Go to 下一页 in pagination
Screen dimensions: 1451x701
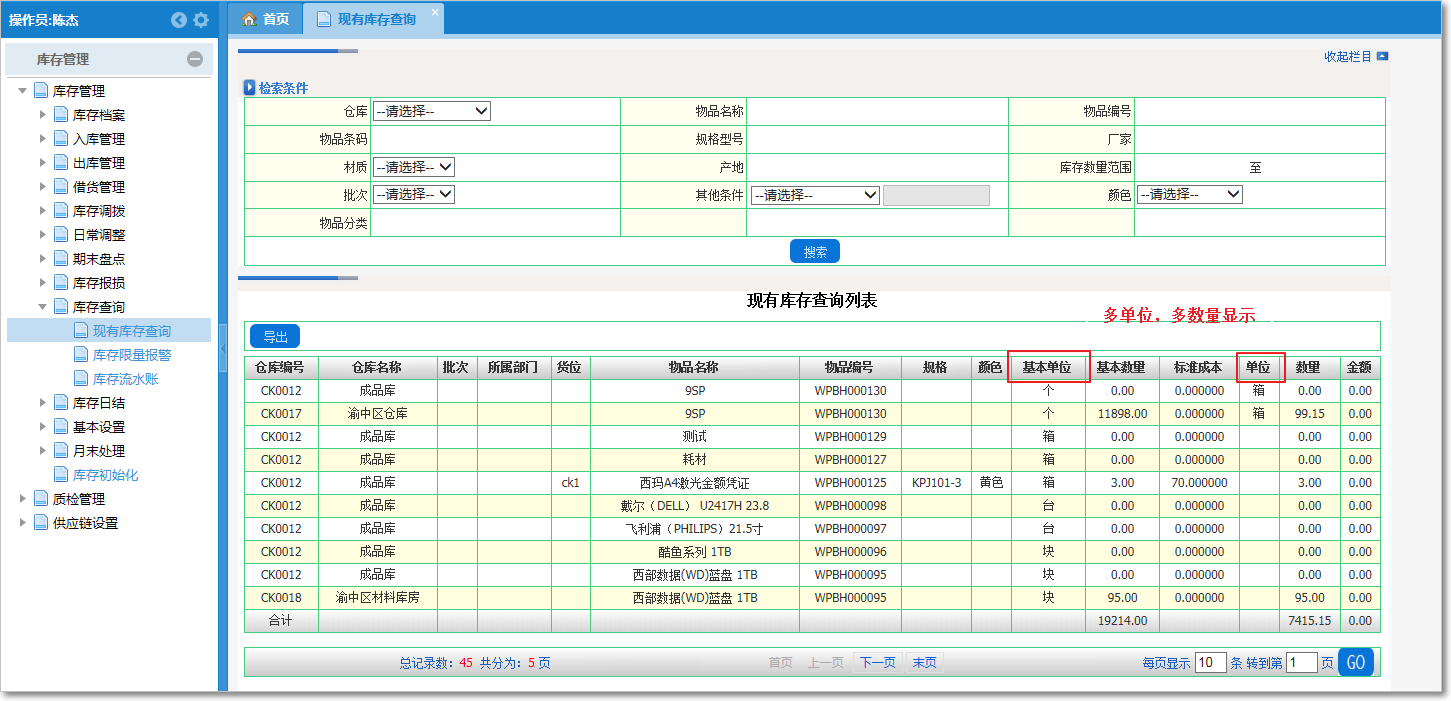[x=877, y=663]
